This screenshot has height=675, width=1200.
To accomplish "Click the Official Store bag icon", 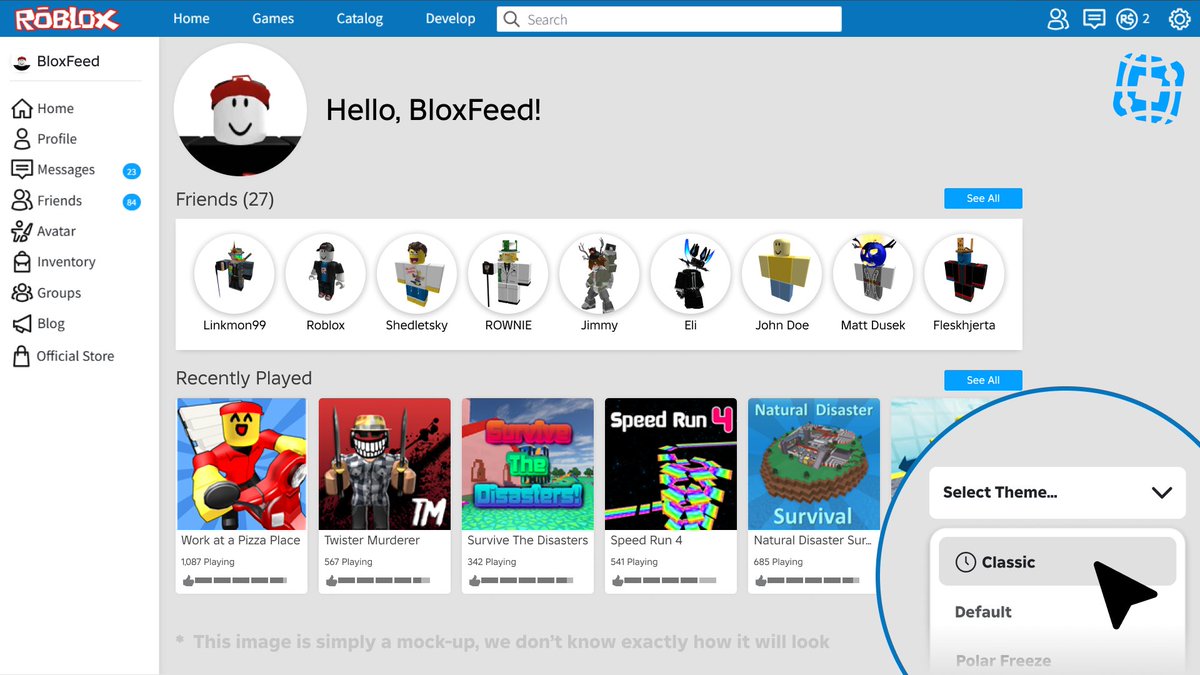I will click(21, 356).
